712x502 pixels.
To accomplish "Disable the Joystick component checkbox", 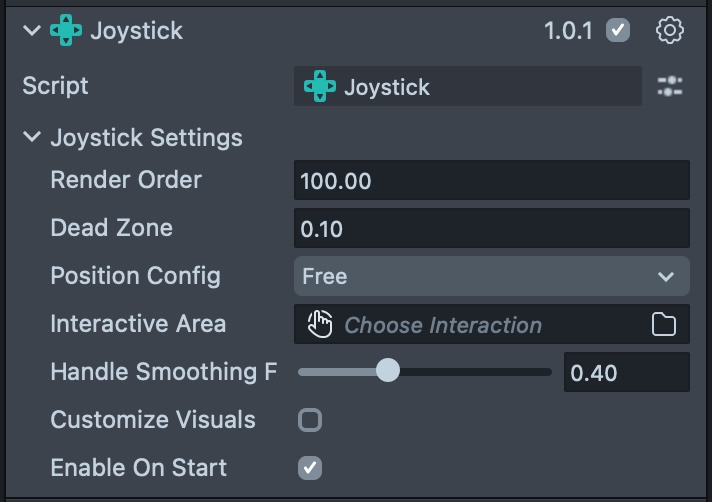I will [619, 31].
